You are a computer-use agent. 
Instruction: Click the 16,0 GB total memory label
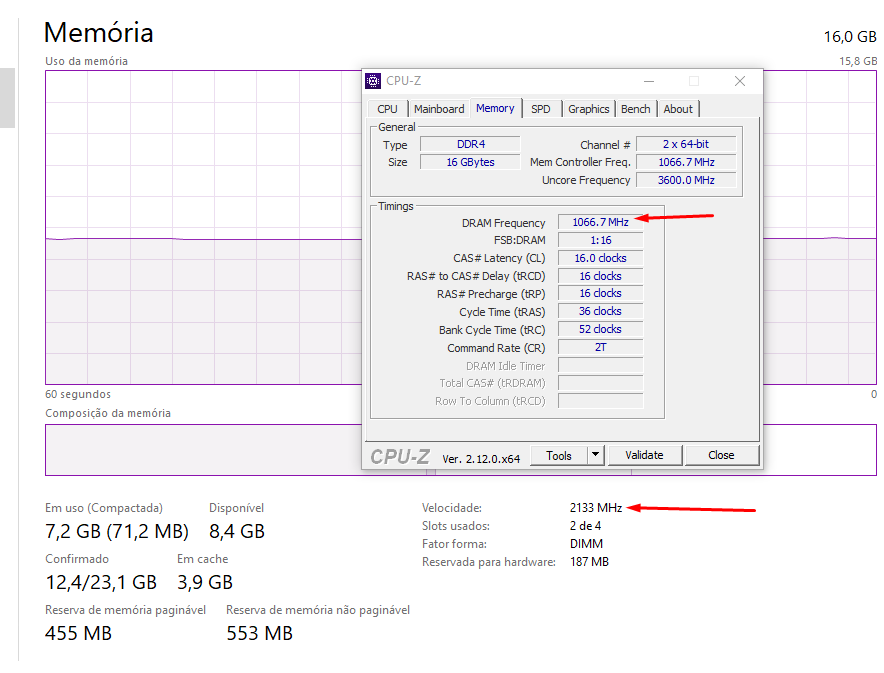(850, 37)
